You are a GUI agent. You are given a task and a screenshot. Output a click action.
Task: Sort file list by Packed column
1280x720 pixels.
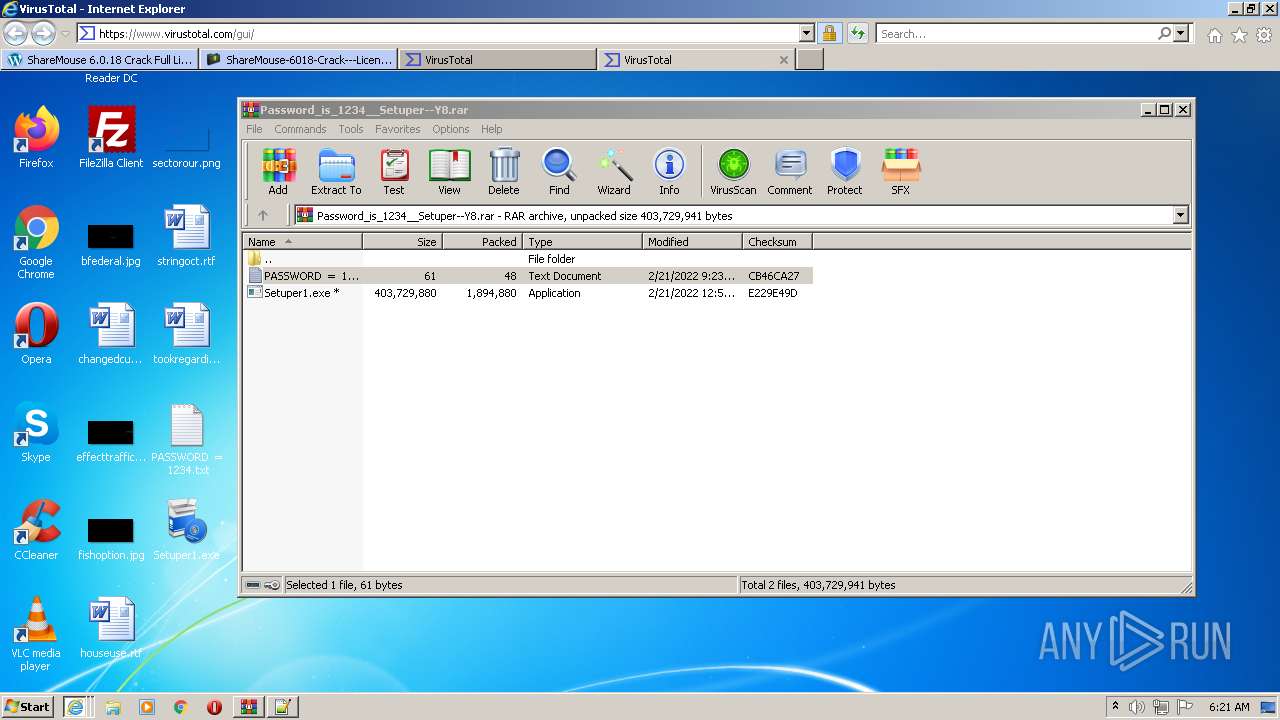tap(483, 242)
